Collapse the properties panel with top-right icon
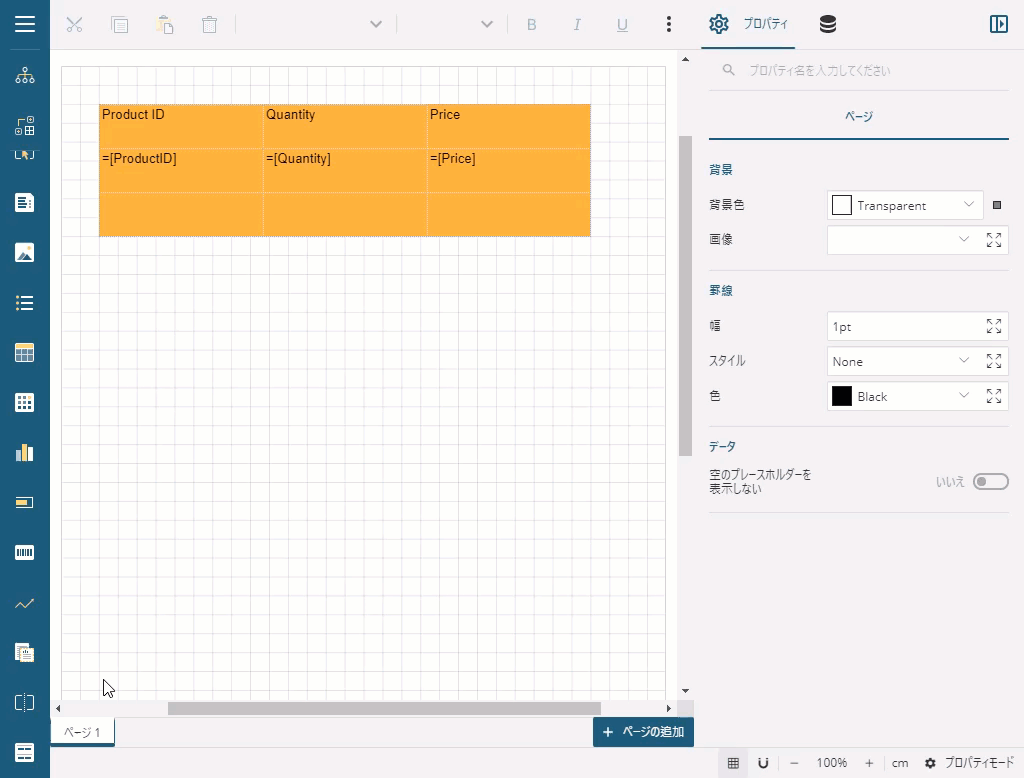Image resolution: width=1024 pixels, height=778 pixels. pos(998,25)
